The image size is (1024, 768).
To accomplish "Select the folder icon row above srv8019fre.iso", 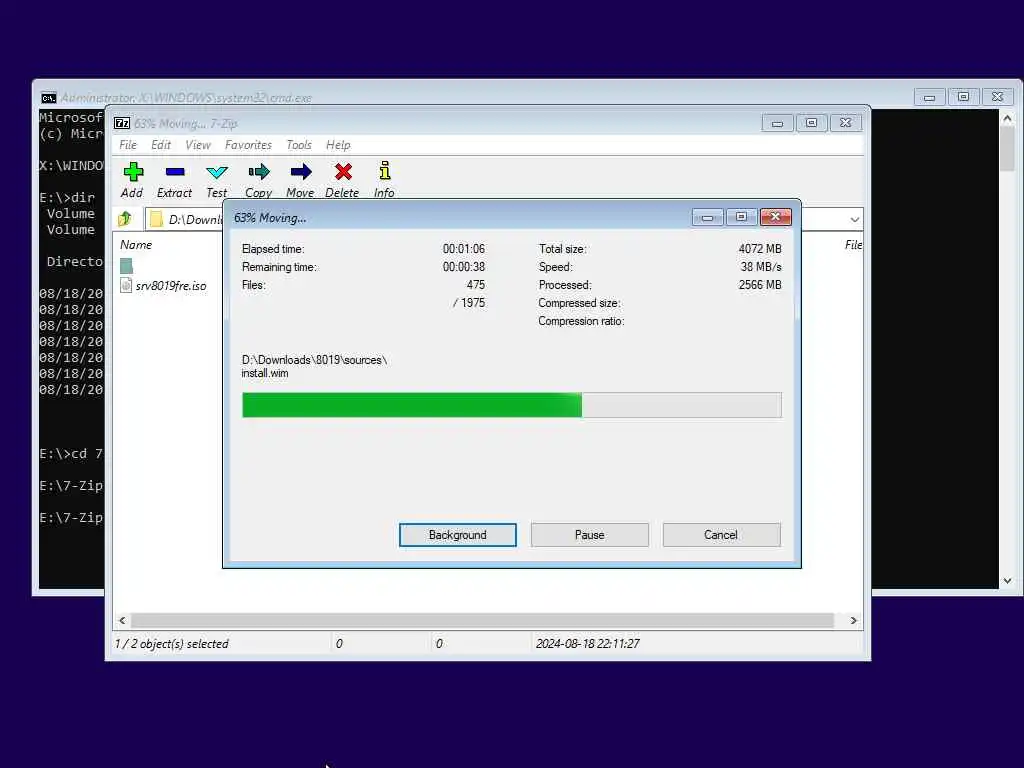I will pos(126,266).
